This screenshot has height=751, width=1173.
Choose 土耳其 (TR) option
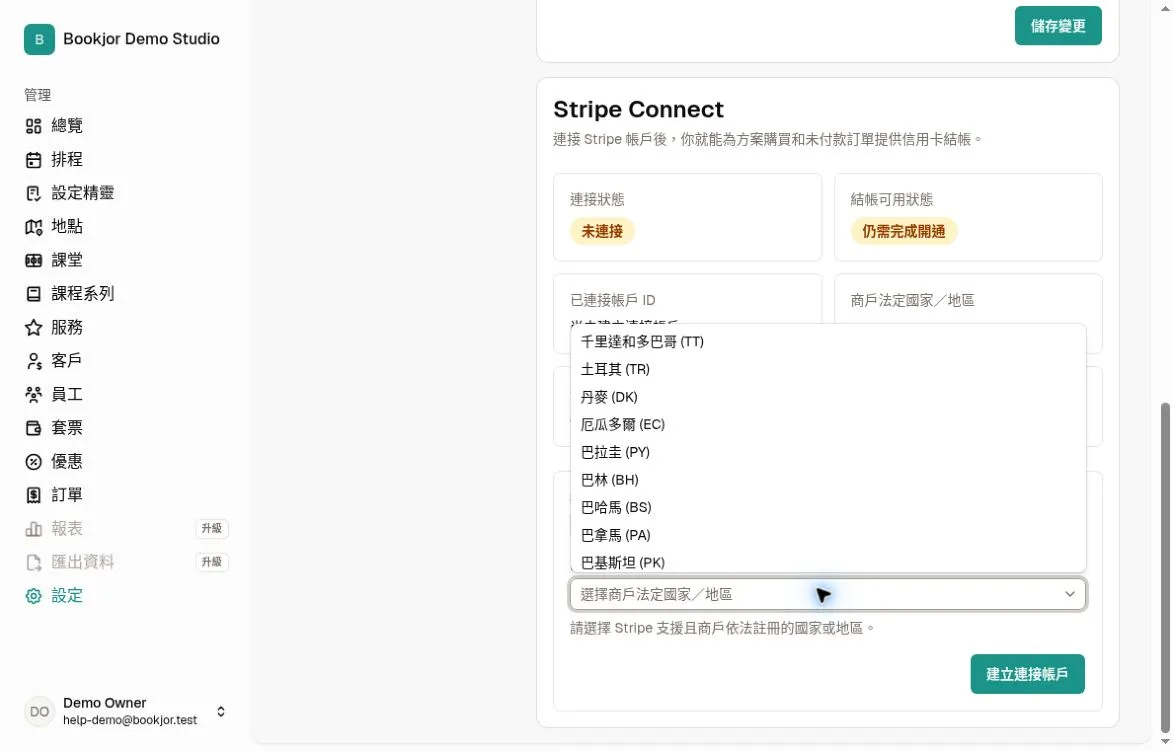(827, 370)
